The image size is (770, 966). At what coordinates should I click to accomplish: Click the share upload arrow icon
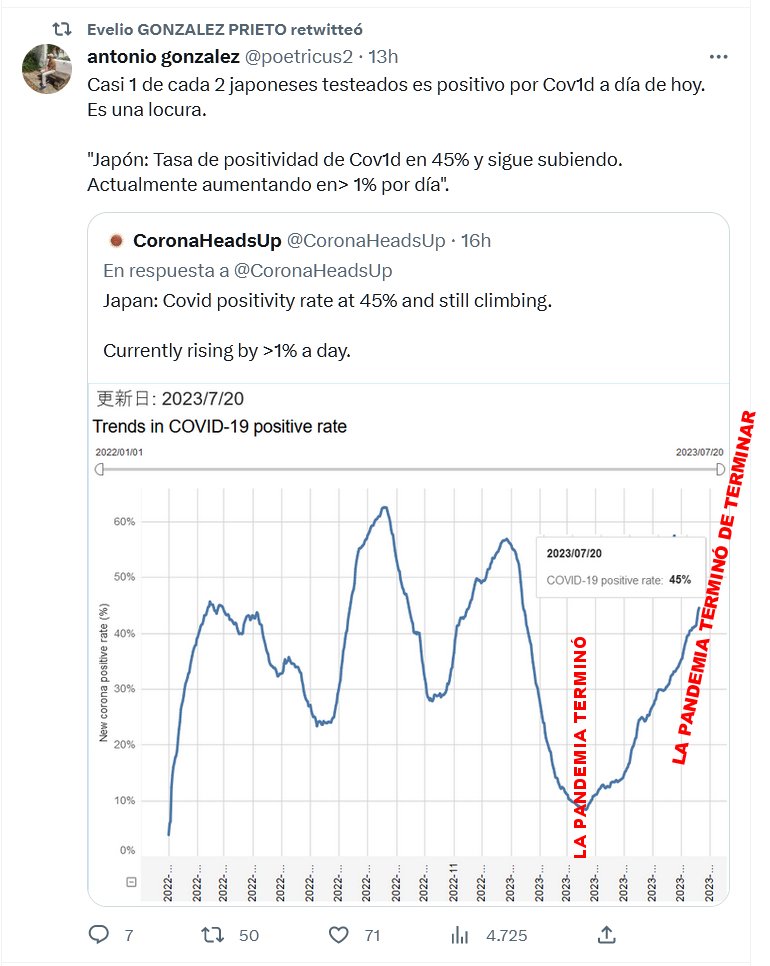tap(606, 934)
